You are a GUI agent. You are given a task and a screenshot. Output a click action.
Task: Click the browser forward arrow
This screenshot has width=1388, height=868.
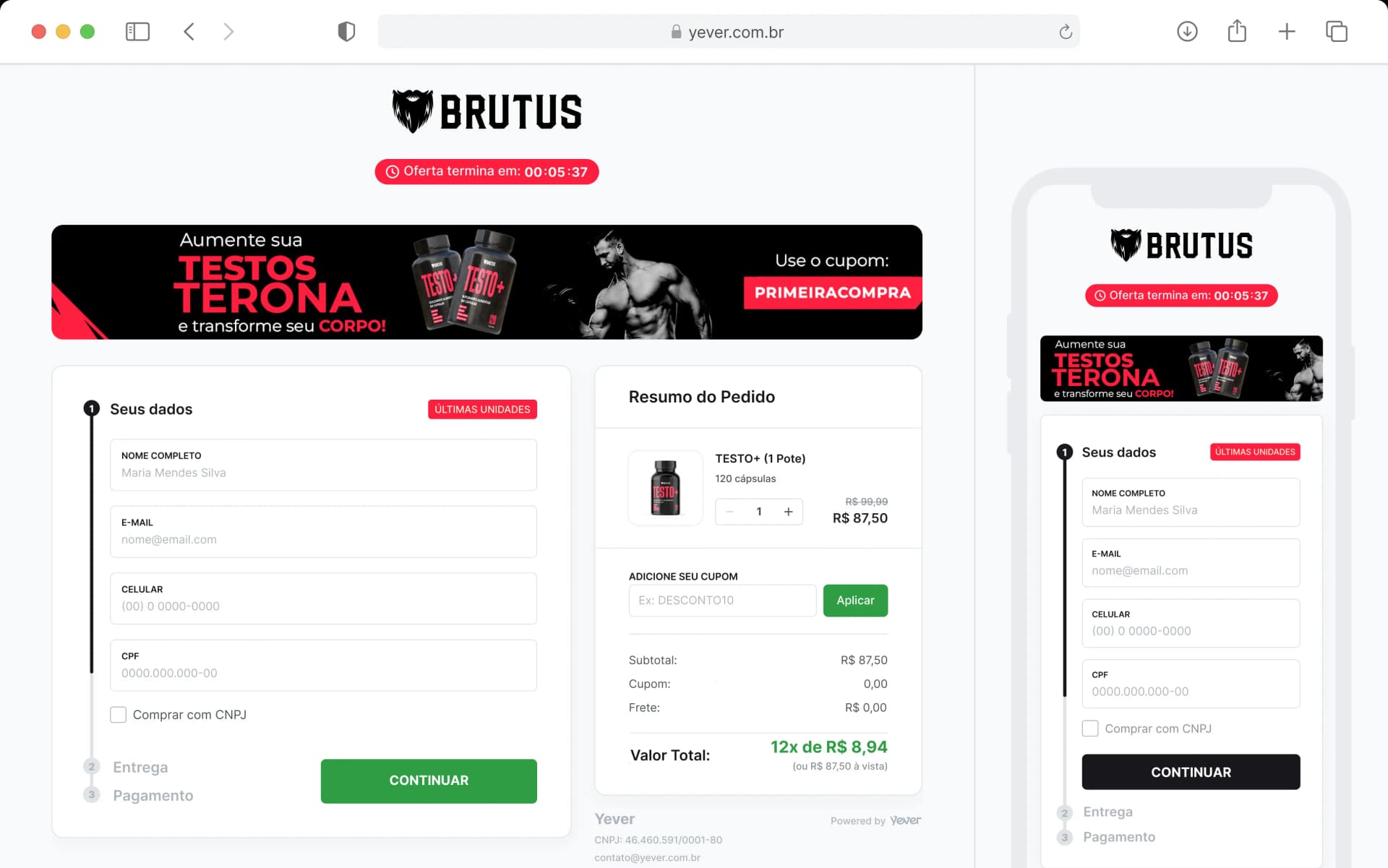coord(228,32)
